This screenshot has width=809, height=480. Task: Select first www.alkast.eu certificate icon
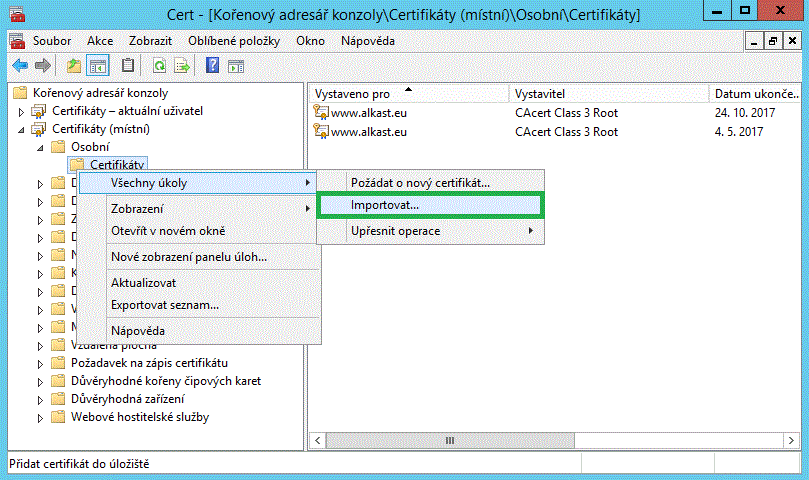(322, 112)
